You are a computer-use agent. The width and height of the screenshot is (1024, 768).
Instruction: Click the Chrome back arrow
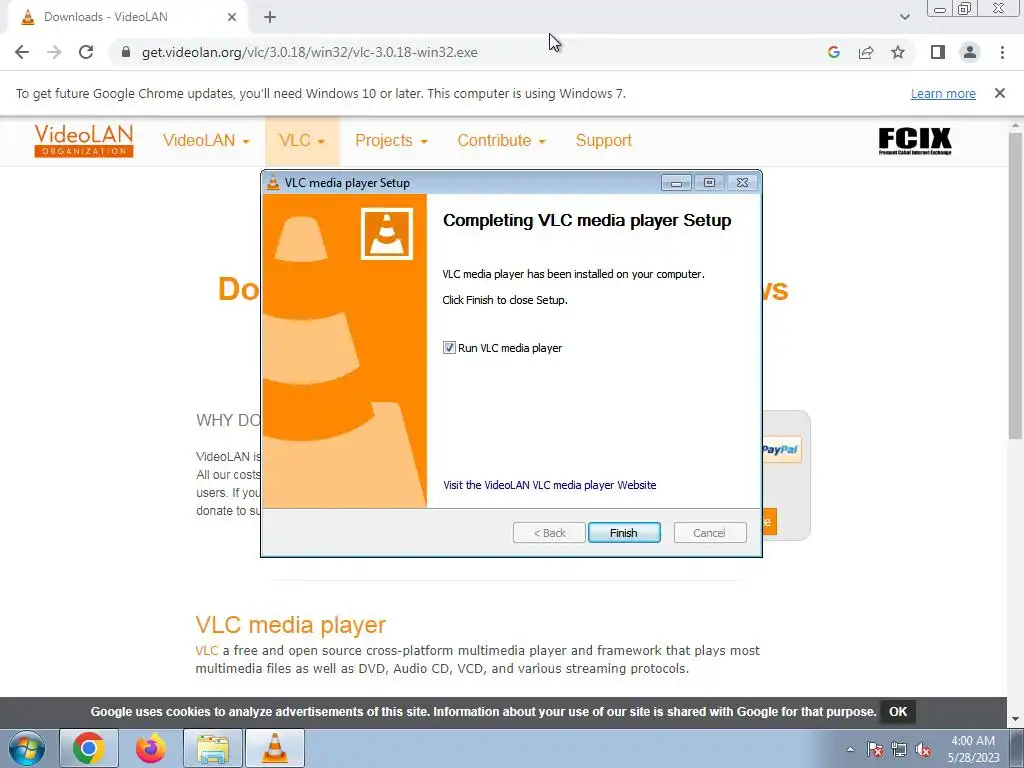[x=22, y=52]
